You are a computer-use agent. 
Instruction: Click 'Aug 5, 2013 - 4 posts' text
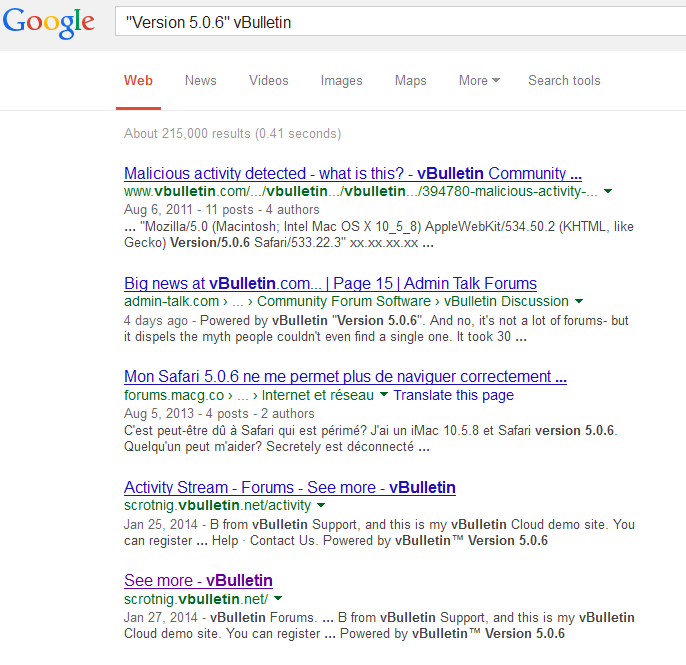[x=219, y=413]
